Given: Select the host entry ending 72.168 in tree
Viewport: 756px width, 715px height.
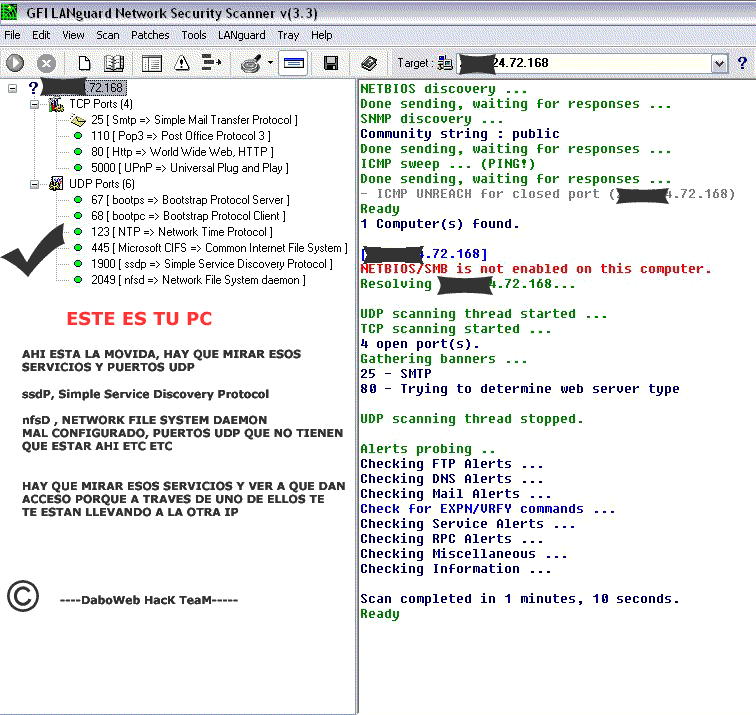Looking at the screenshot, I should [84, 88].
